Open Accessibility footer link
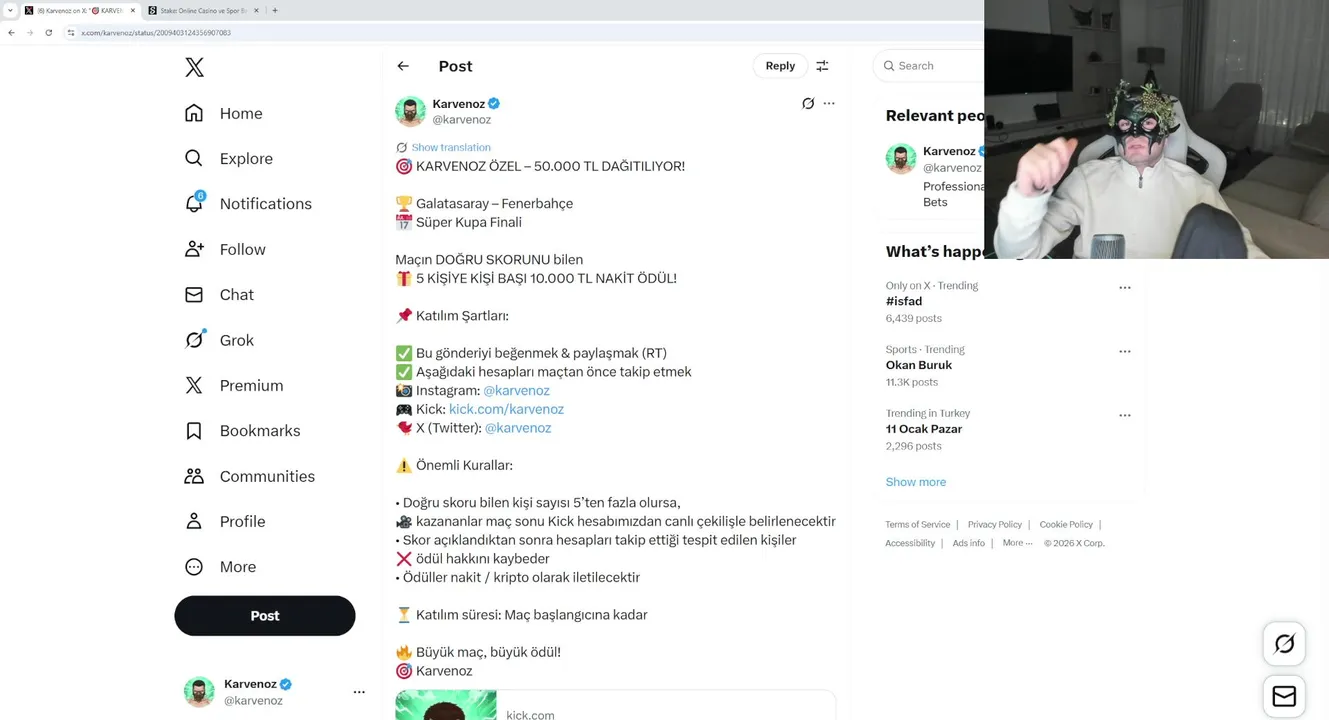Screen dimensions: 1329x720 910,543
